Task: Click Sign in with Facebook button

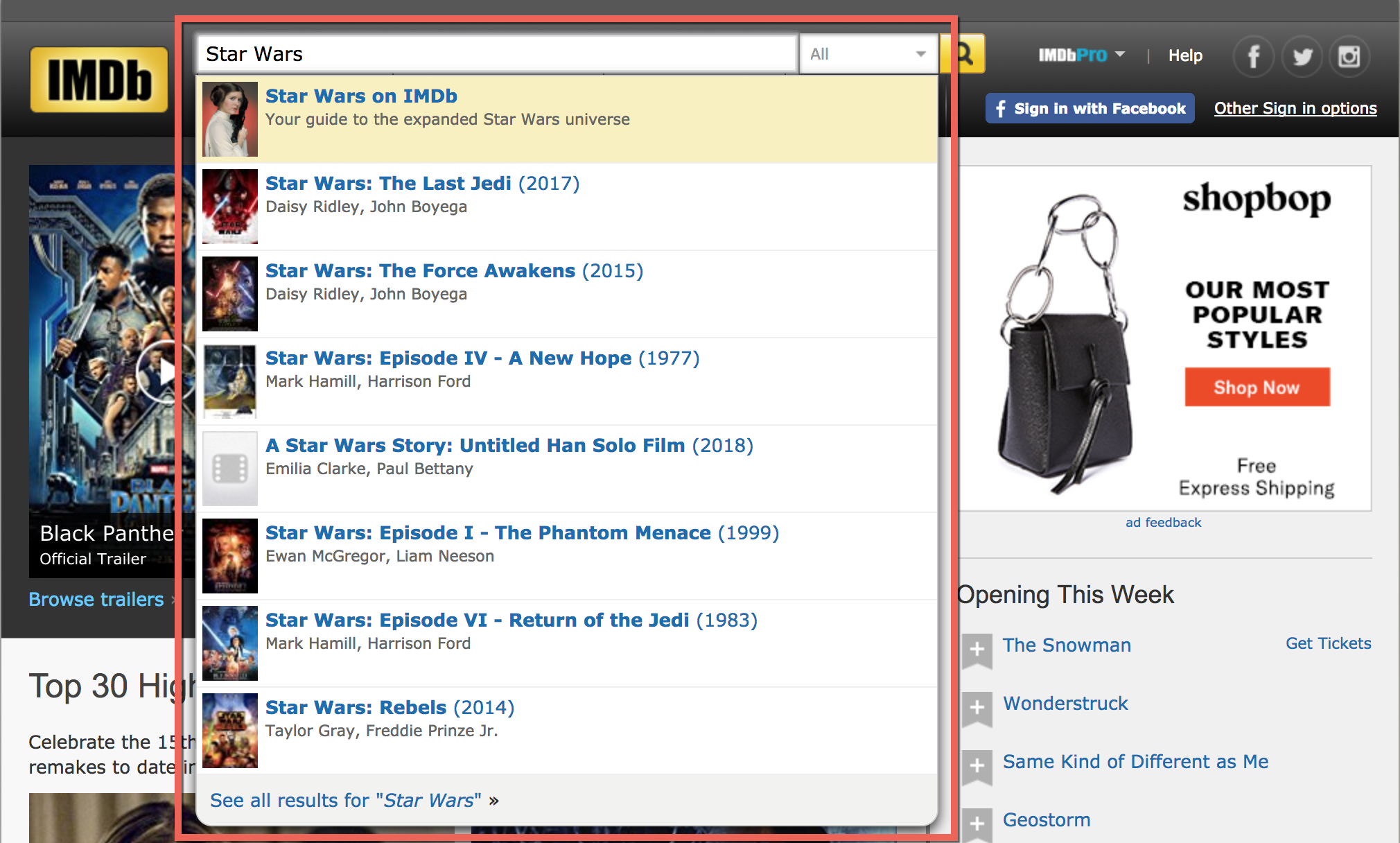Action: tap(1090, 109)
